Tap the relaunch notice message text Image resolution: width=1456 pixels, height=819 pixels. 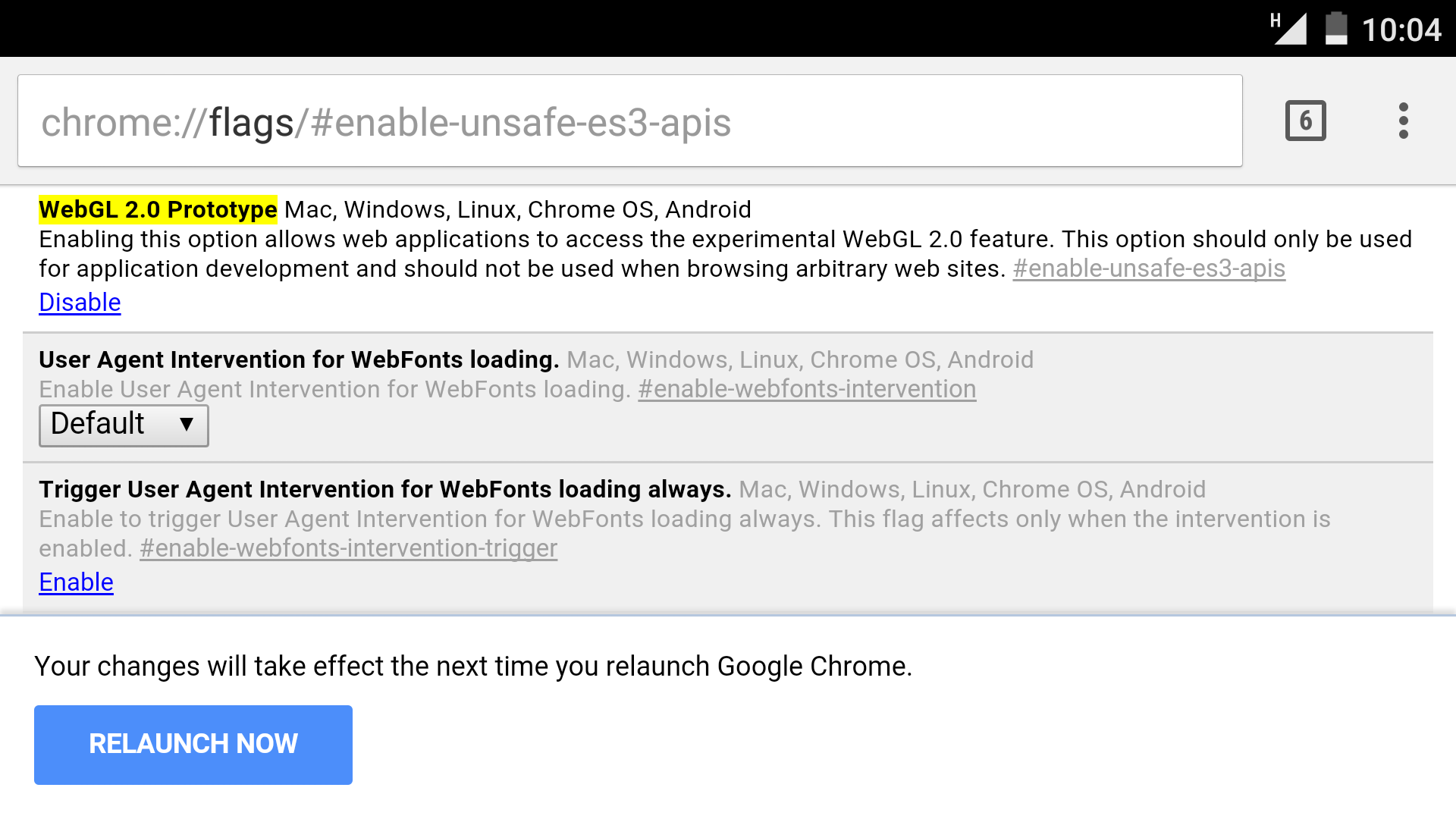click(473, 667)
